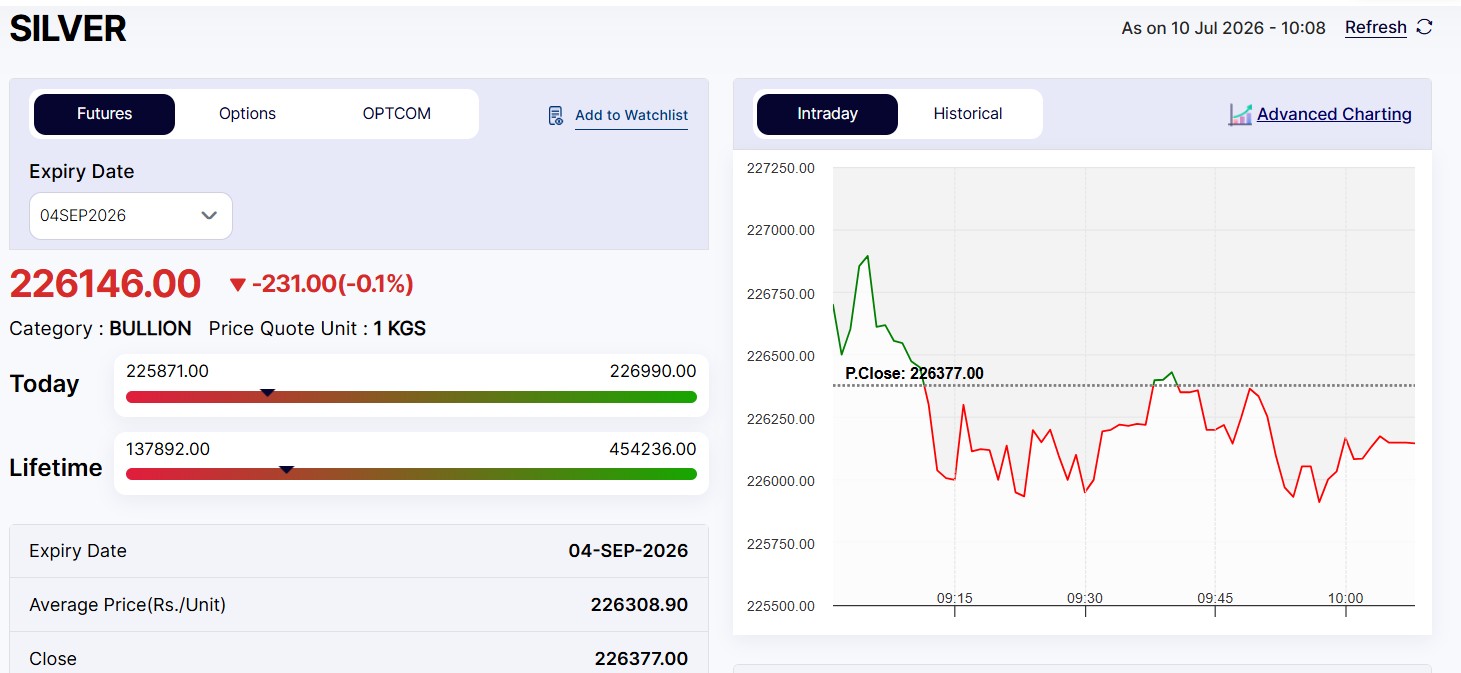Click the 227250.00 price axis label

tap(781, 168)
